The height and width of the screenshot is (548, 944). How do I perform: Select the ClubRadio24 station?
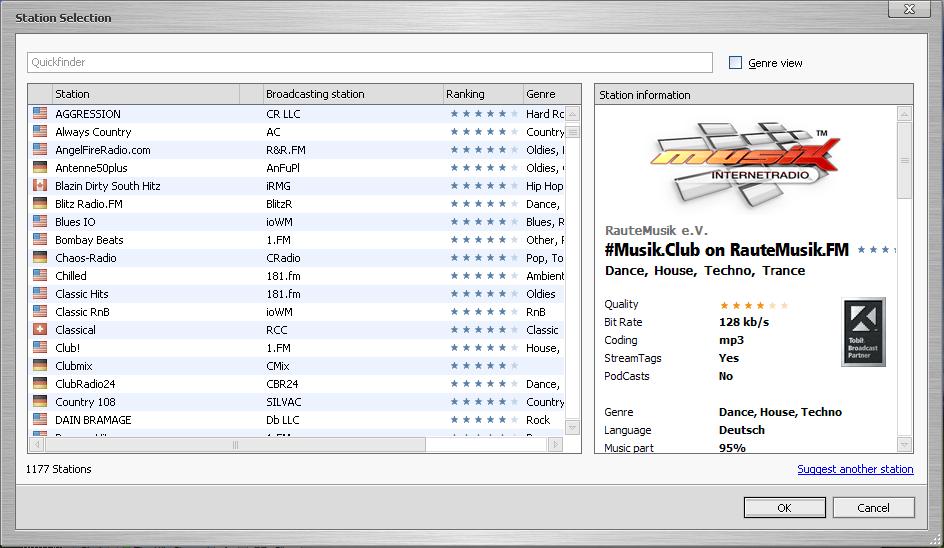297,384
